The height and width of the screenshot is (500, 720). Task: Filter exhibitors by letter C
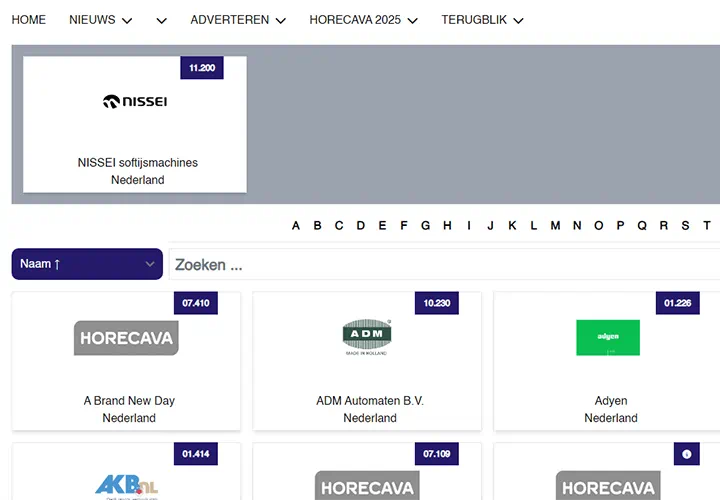(339, 225)
